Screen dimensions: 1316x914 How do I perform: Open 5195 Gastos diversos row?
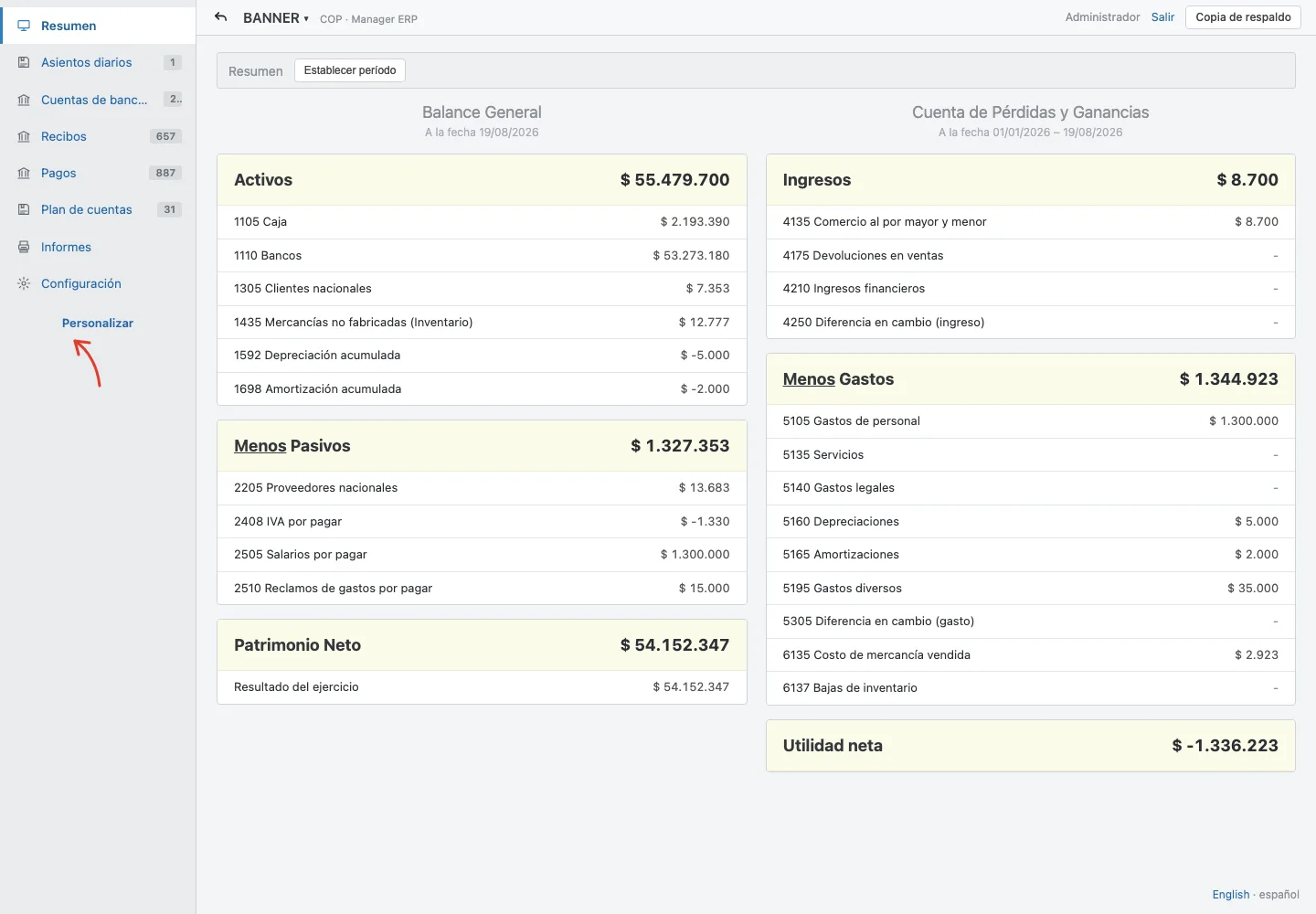pos(1030,589)
